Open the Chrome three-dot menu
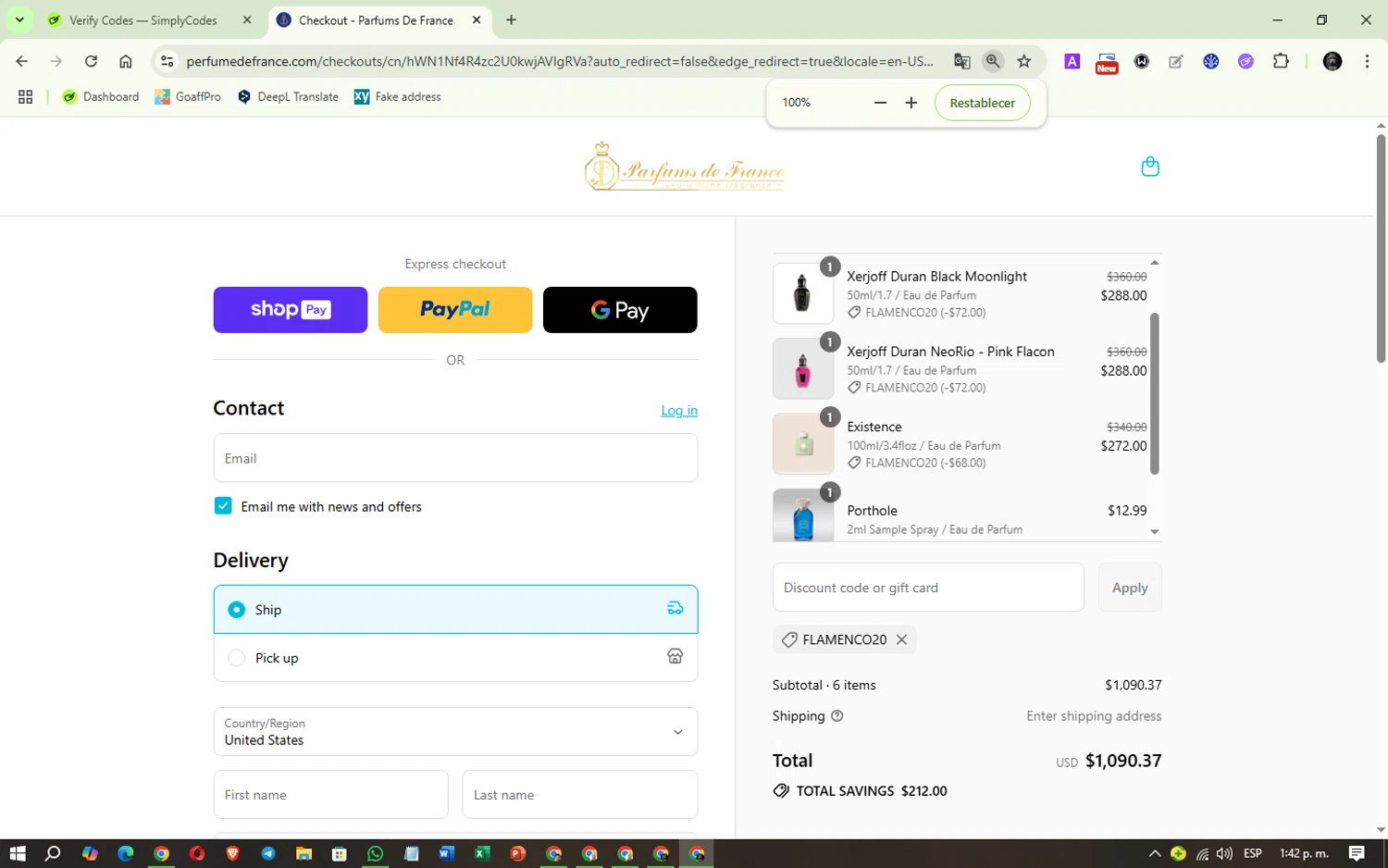The image size is (1388, 868). click(1367, 61)
